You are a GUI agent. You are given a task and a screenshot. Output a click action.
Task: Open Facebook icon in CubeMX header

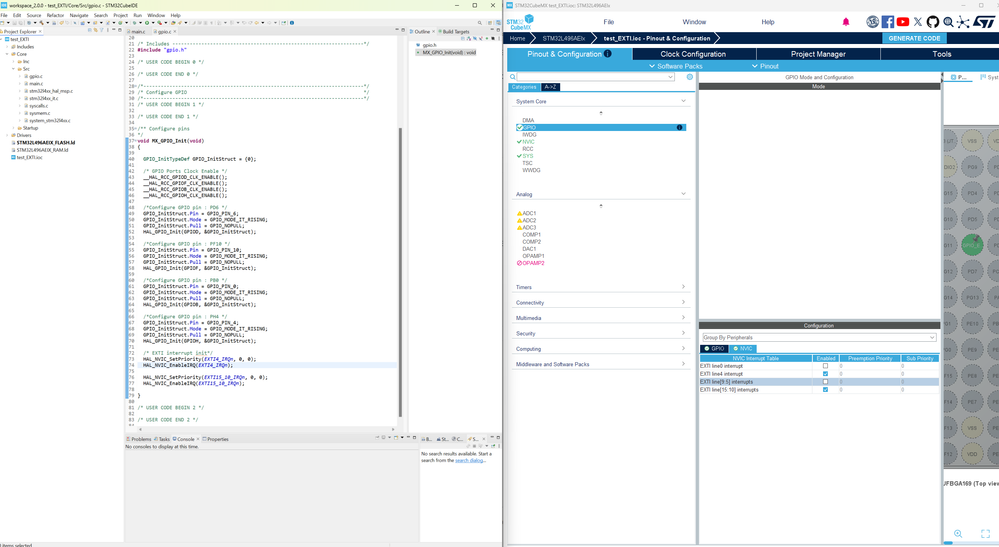[888, 22]
